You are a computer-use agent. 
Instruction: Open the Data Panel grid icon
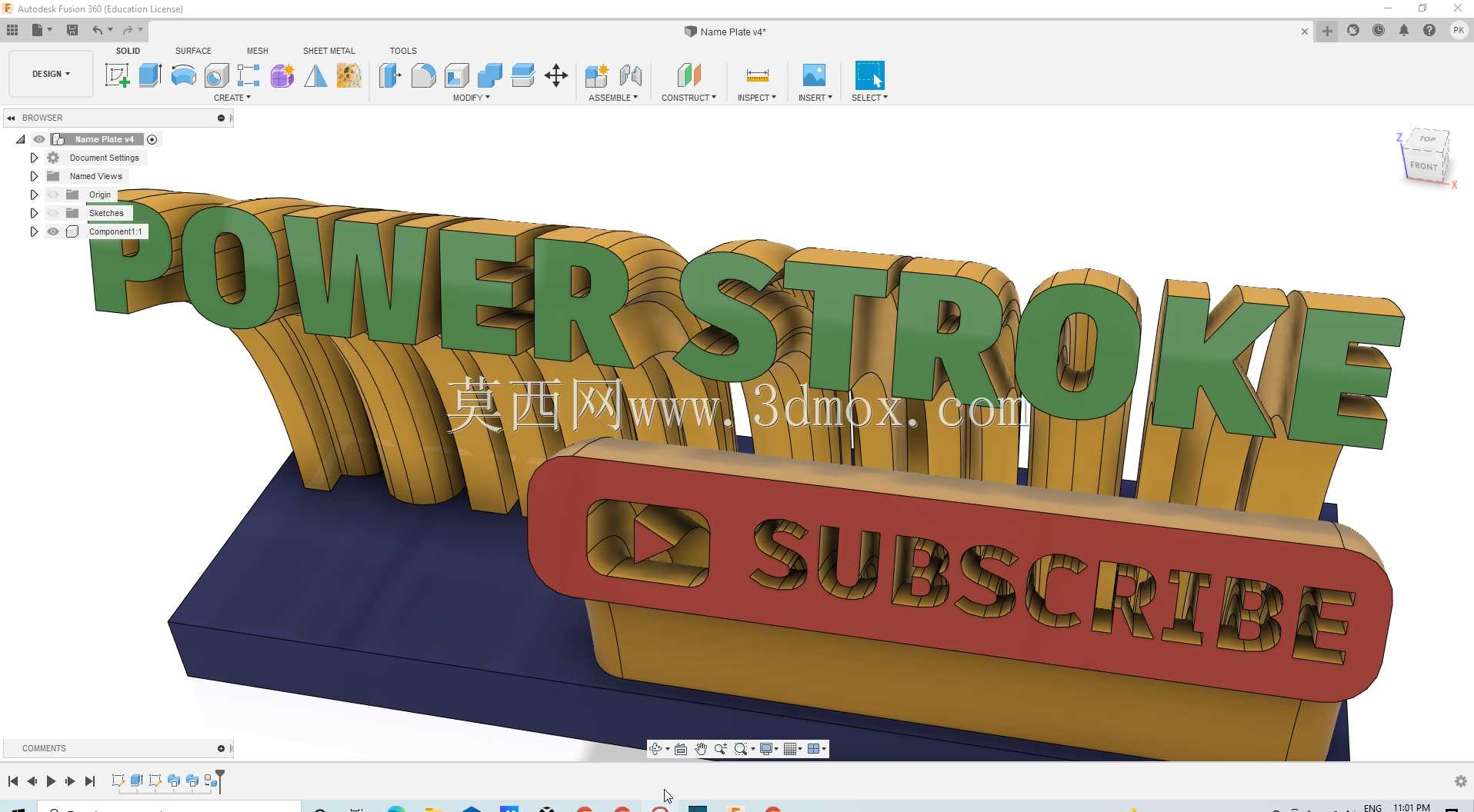pyautogui.click(x=12, y=30)
